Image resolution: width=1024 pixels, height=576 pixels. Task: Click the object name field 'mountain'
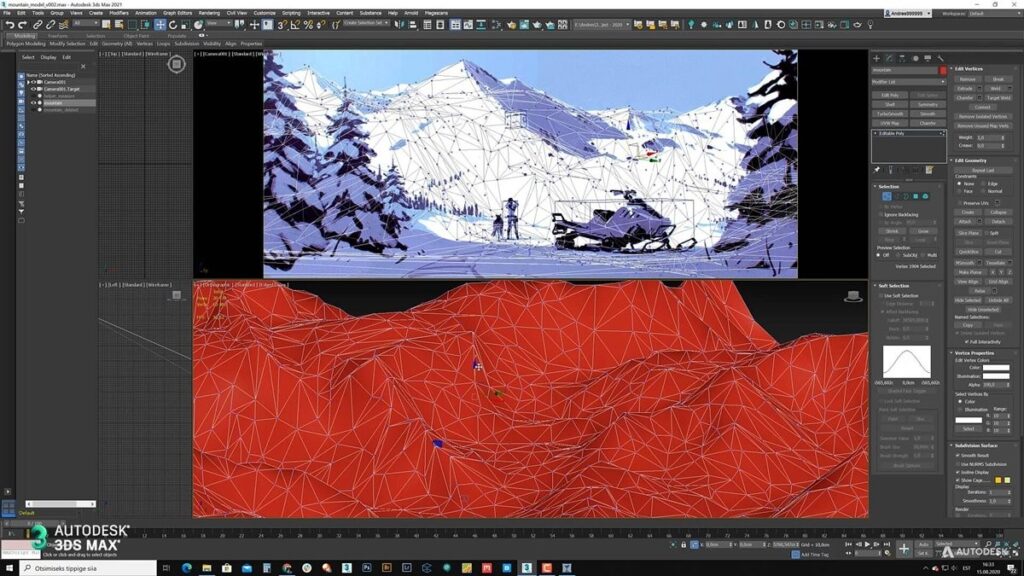point(904,70)
